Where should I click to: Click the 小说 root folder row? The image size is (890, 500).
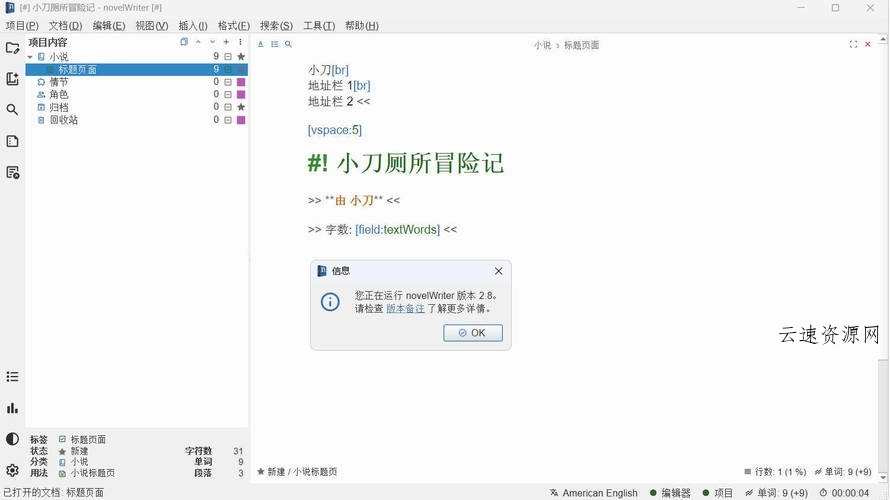tap(136, 57)
